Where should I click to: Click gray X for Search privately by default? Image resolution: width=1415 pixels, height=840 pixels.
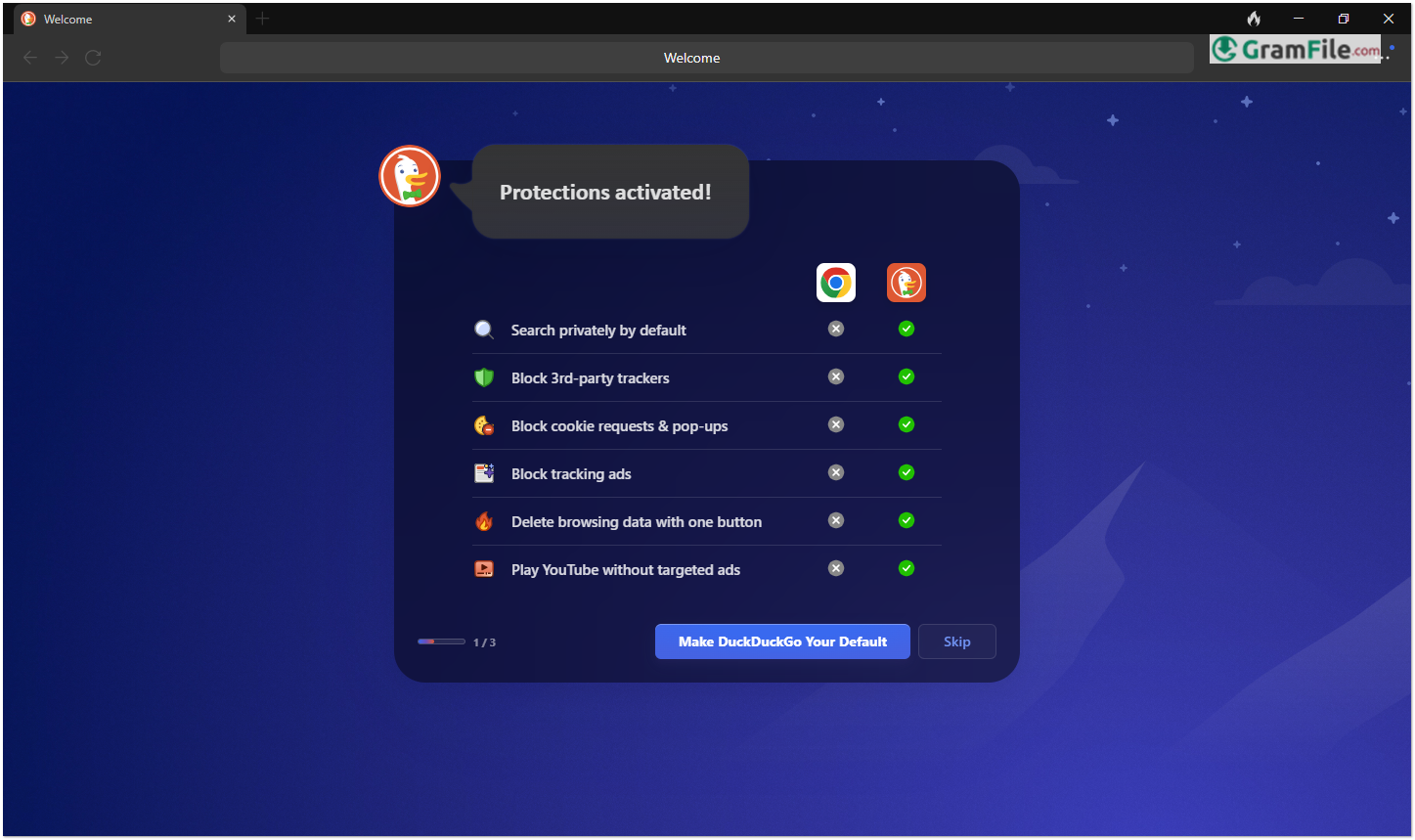click(836, 329)
